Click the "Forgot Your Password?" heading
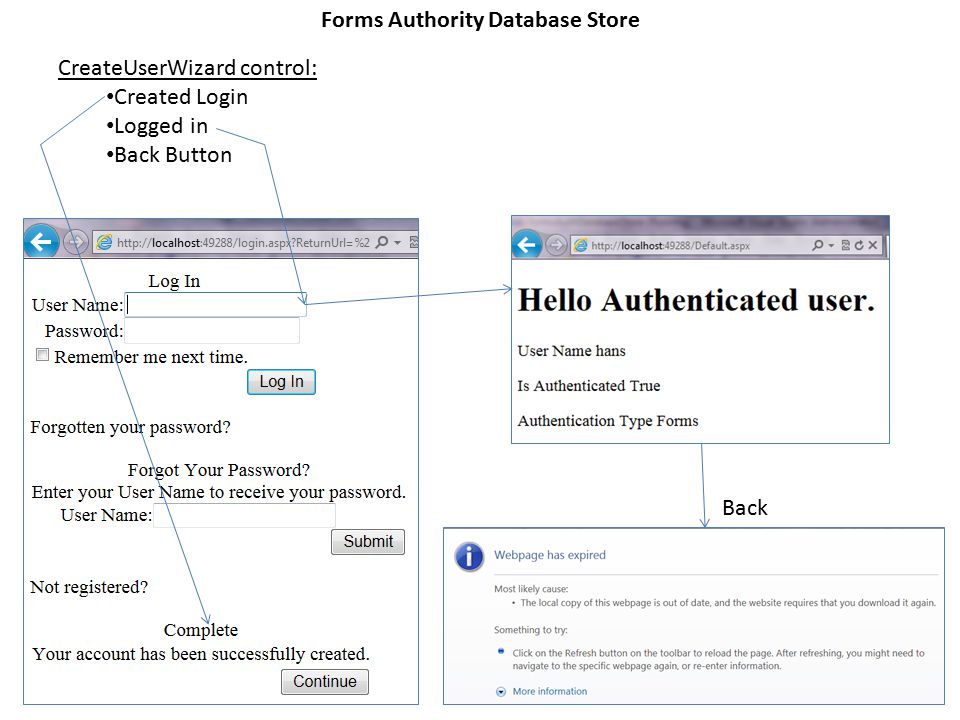This screenshot has width=960, height=720. coord(219,470)
